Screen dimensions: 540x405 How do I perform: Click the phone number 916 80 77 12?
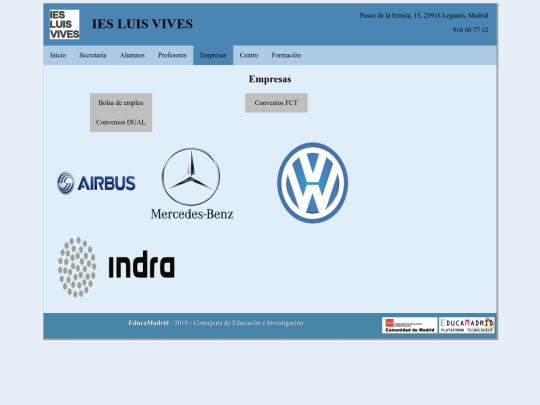[470, 30]
